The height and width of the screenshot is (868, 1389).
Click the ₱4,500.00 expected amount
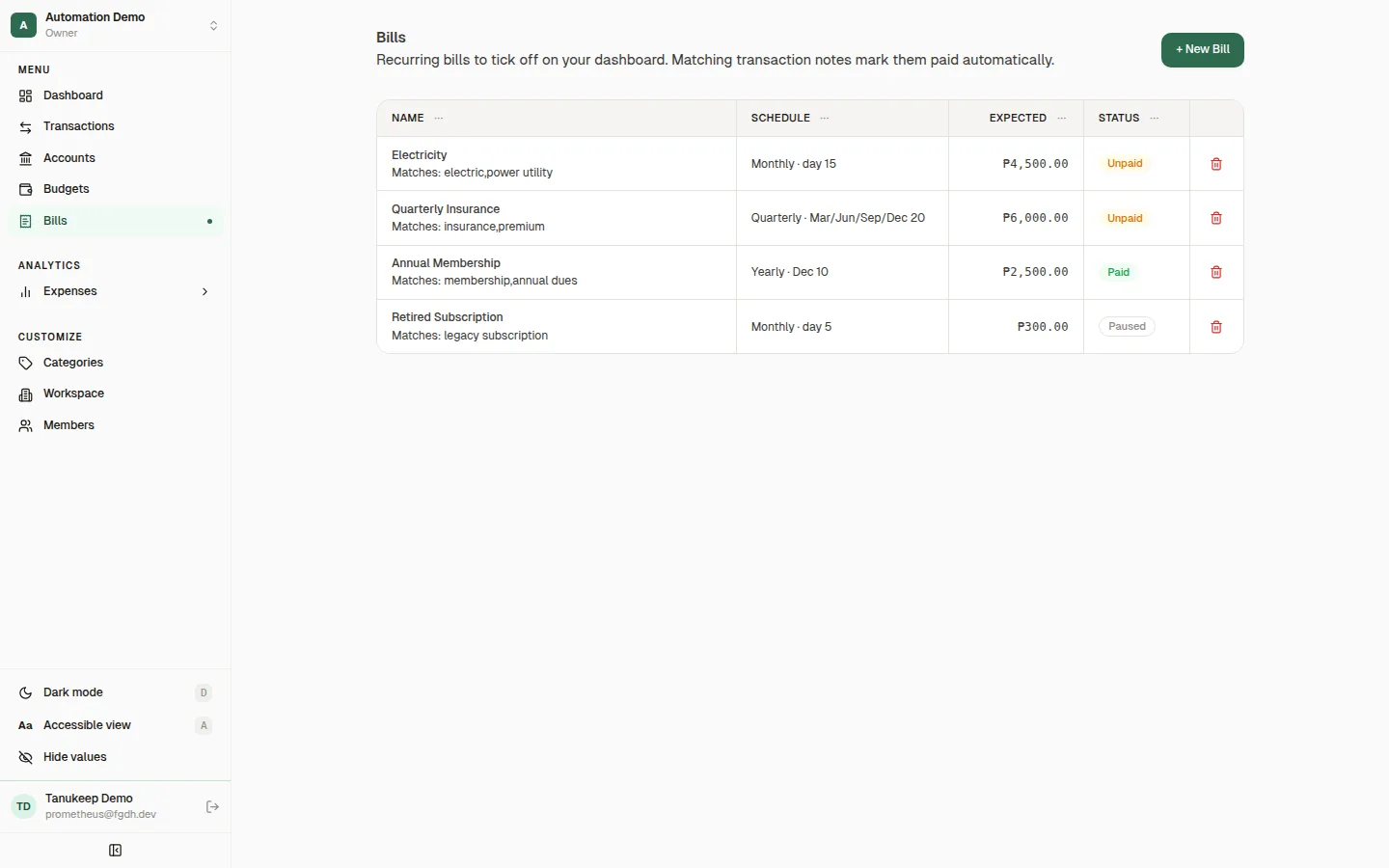pos(1035,164)
